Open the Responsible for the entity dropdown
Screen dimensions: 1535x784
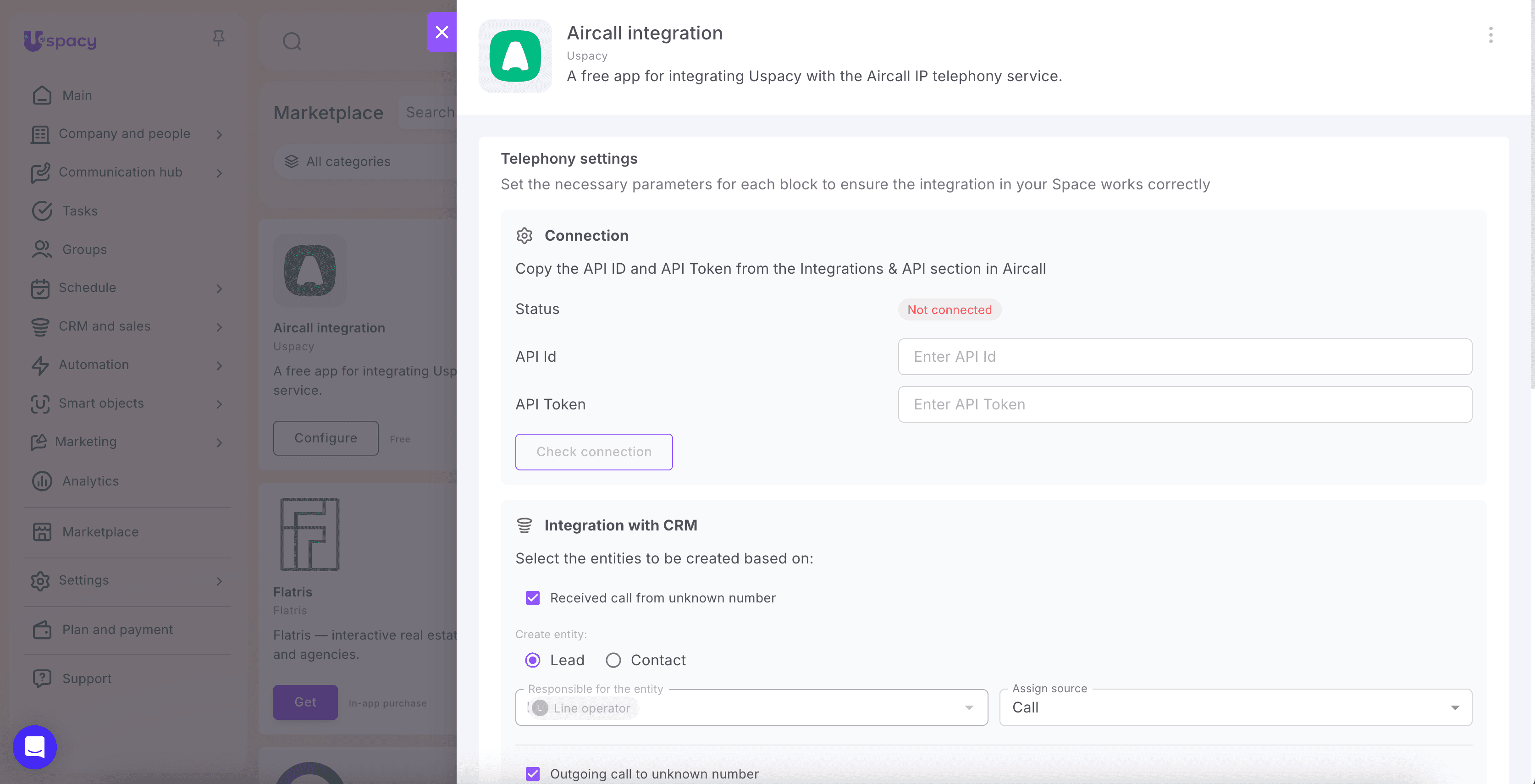[751, 708]
